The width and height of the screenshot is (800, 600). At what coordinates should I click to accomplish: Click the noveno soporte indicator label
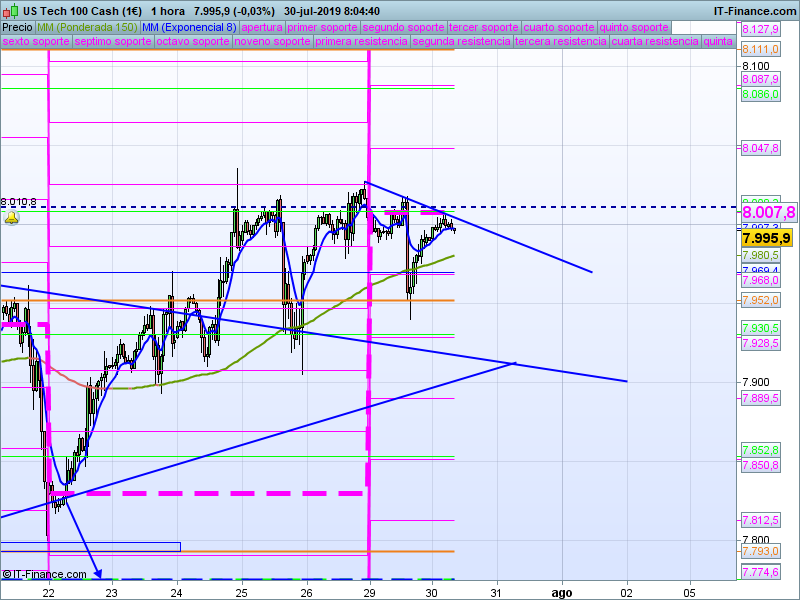(x=271, y=42)
